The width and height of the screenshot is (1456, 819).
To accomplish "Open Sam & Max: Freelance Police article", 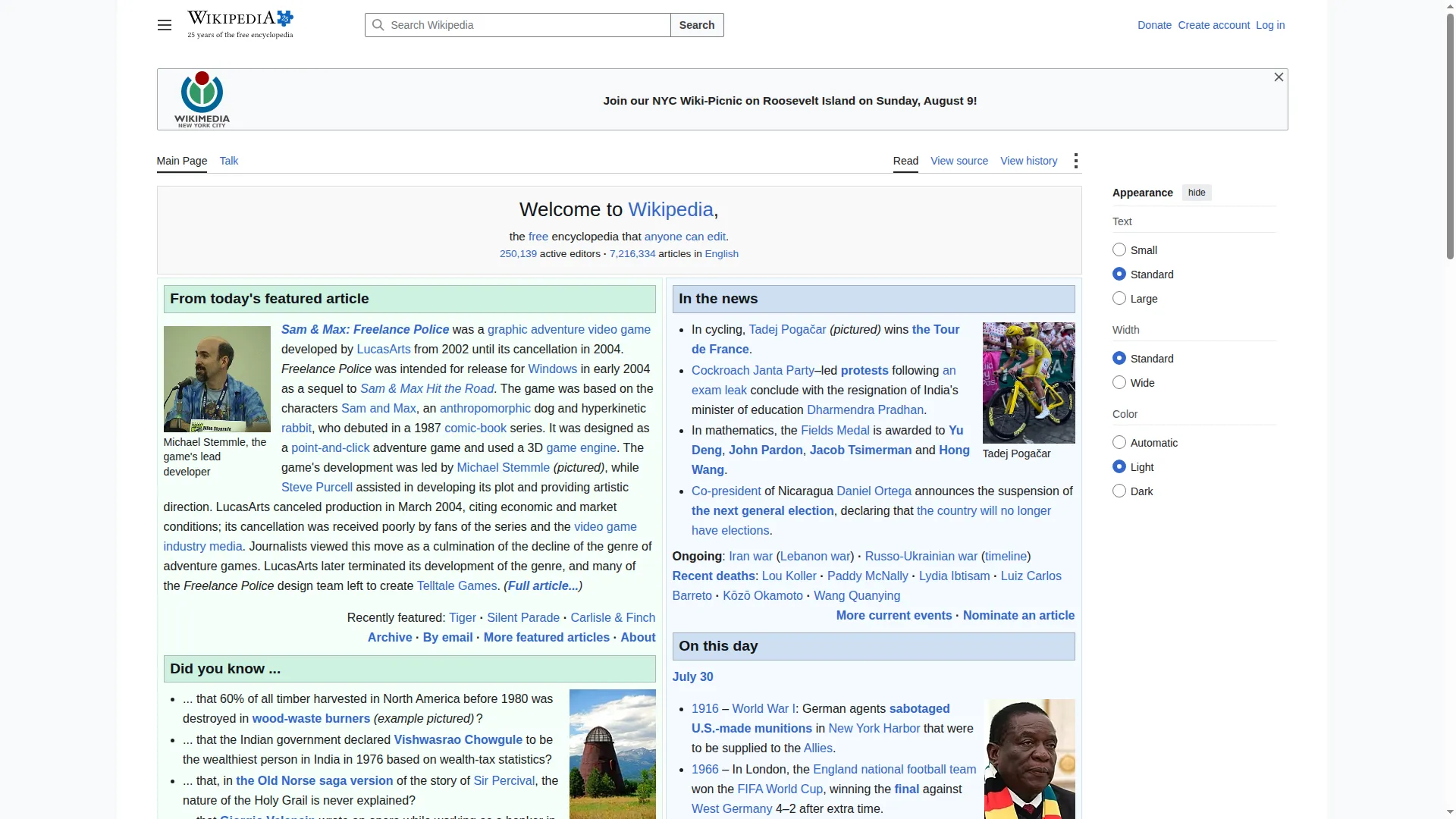I will 365,329.
